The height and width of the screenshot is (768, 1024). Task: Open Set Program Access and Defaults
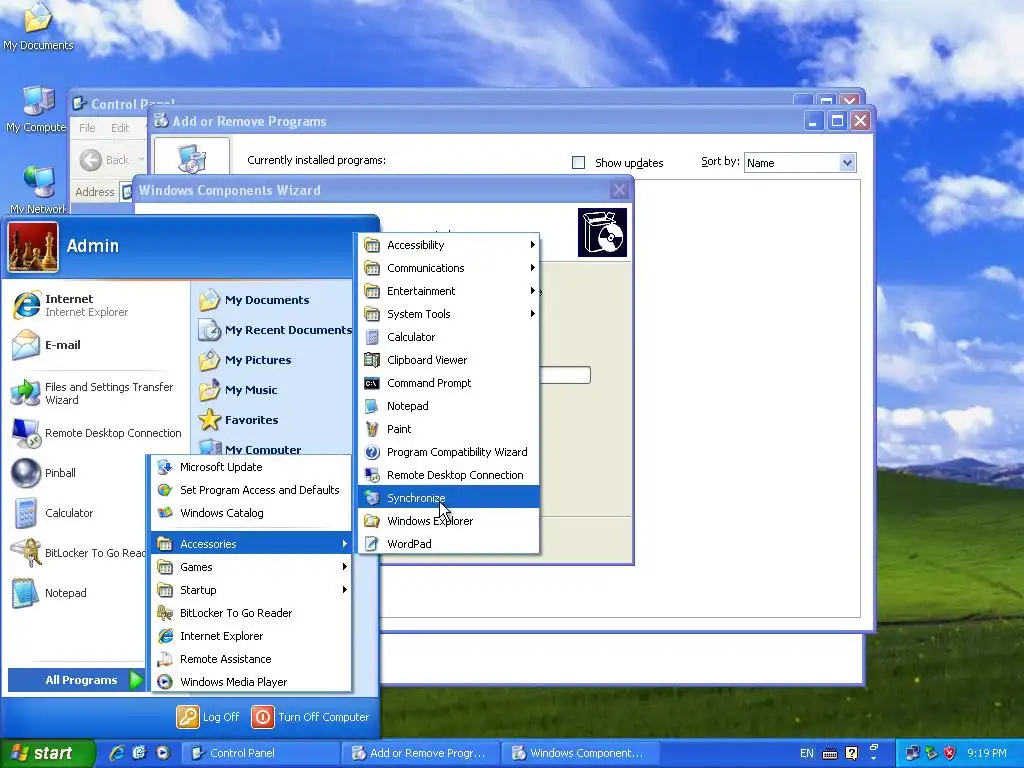pyautogui.click(x=251, y=490)
